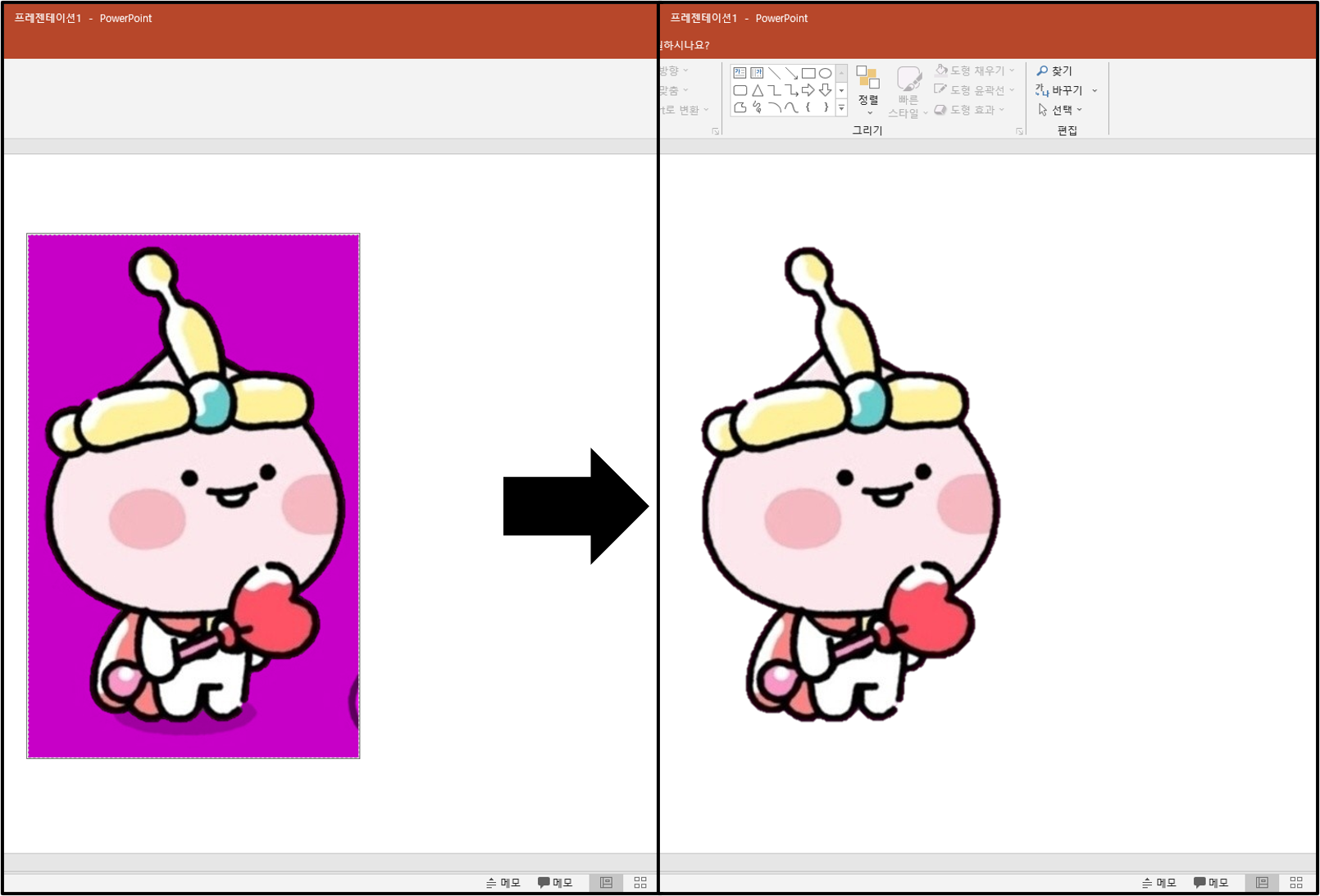Click comments 메모 in left window
Viewport: 1320px width, 896px height.
554,883
